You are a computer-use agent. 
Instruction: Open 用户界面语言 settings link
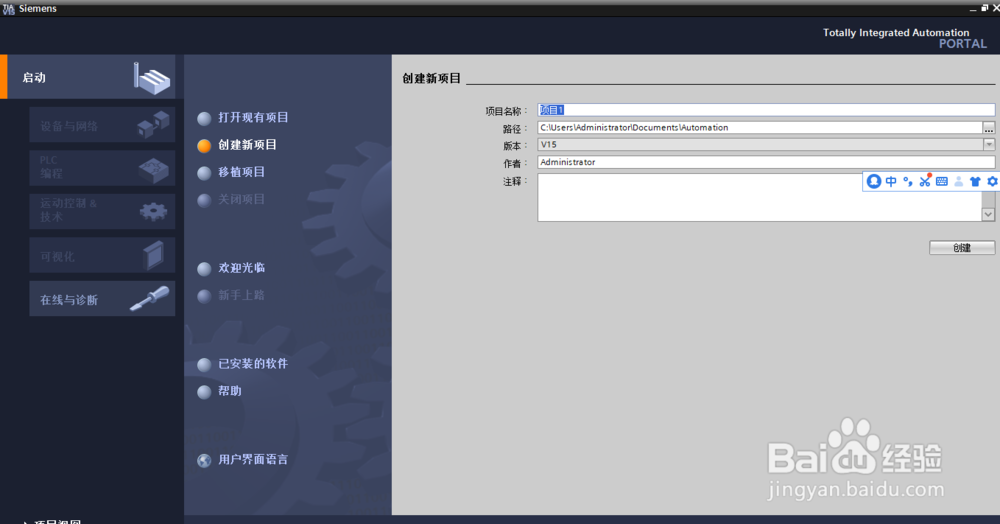click(253, 460)
